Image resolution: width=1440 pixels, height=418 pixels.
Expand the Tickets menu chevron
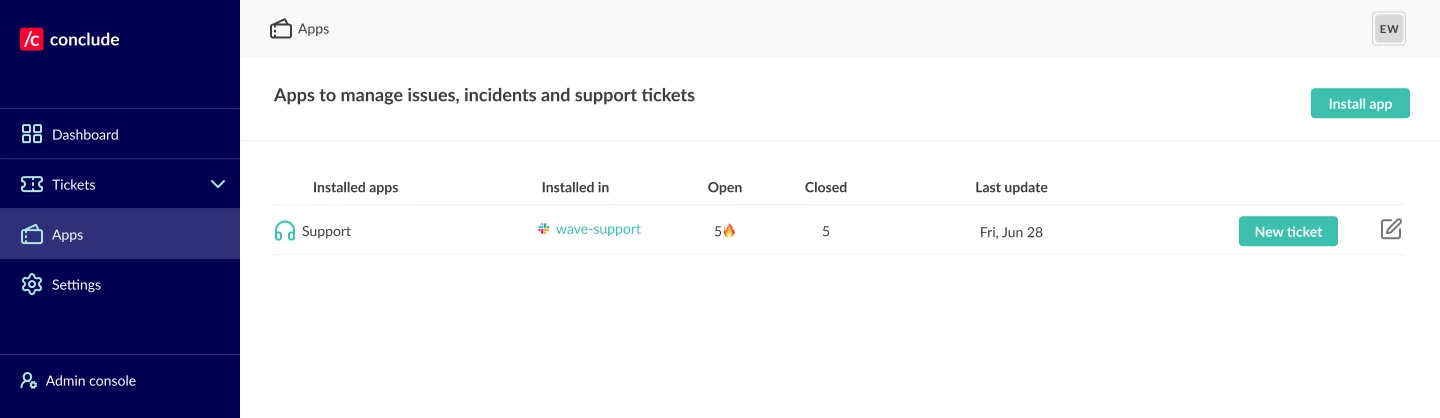pos(218,184)
